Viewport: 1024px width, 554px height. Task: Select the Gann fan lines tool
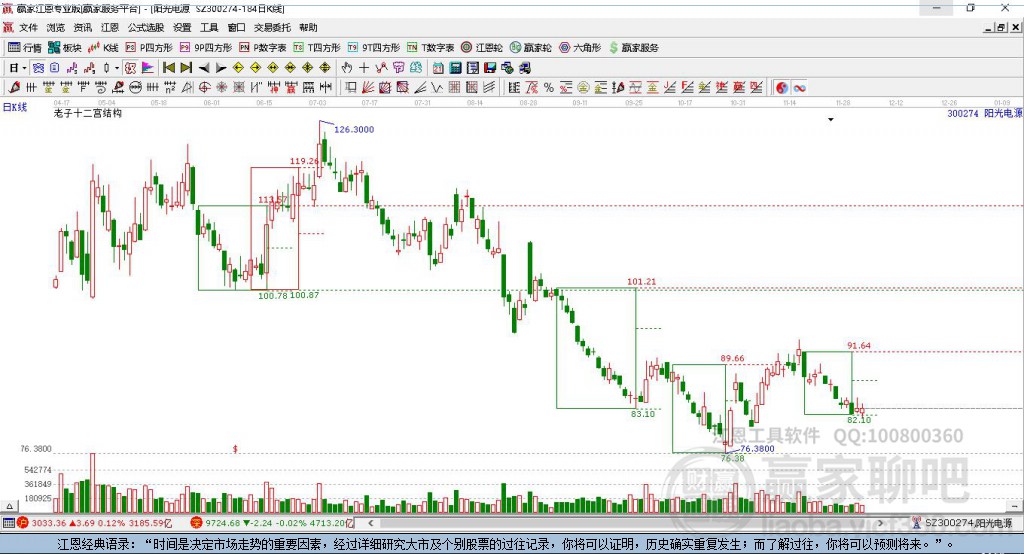[x=368, y=88]
